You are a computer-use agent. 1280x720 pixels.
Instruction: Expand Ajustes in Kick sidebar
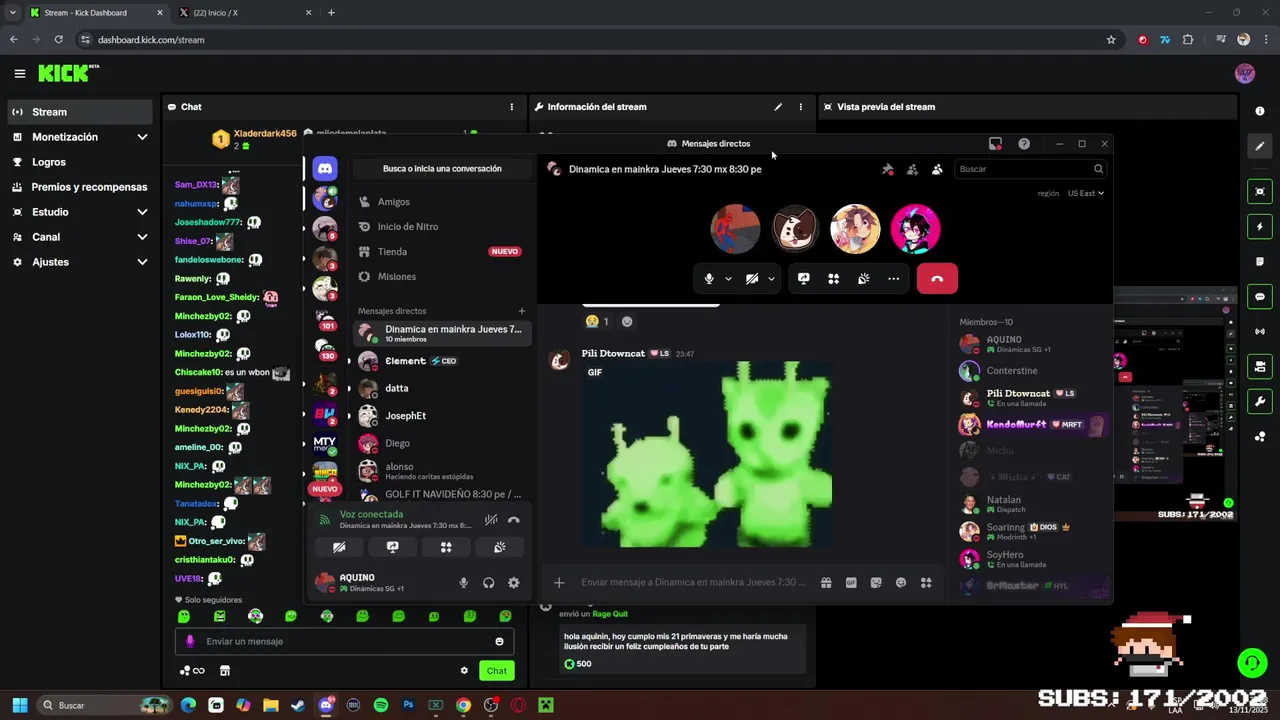pos(80,262)
